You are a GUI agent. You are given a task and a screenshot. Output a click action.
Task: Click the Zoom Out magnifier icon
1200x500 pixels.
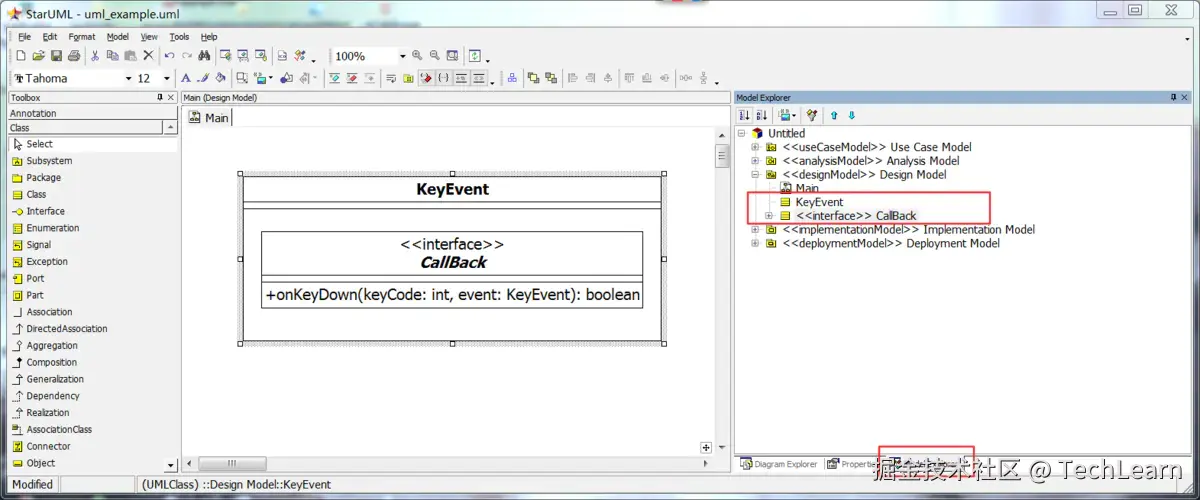coord(434,56)
